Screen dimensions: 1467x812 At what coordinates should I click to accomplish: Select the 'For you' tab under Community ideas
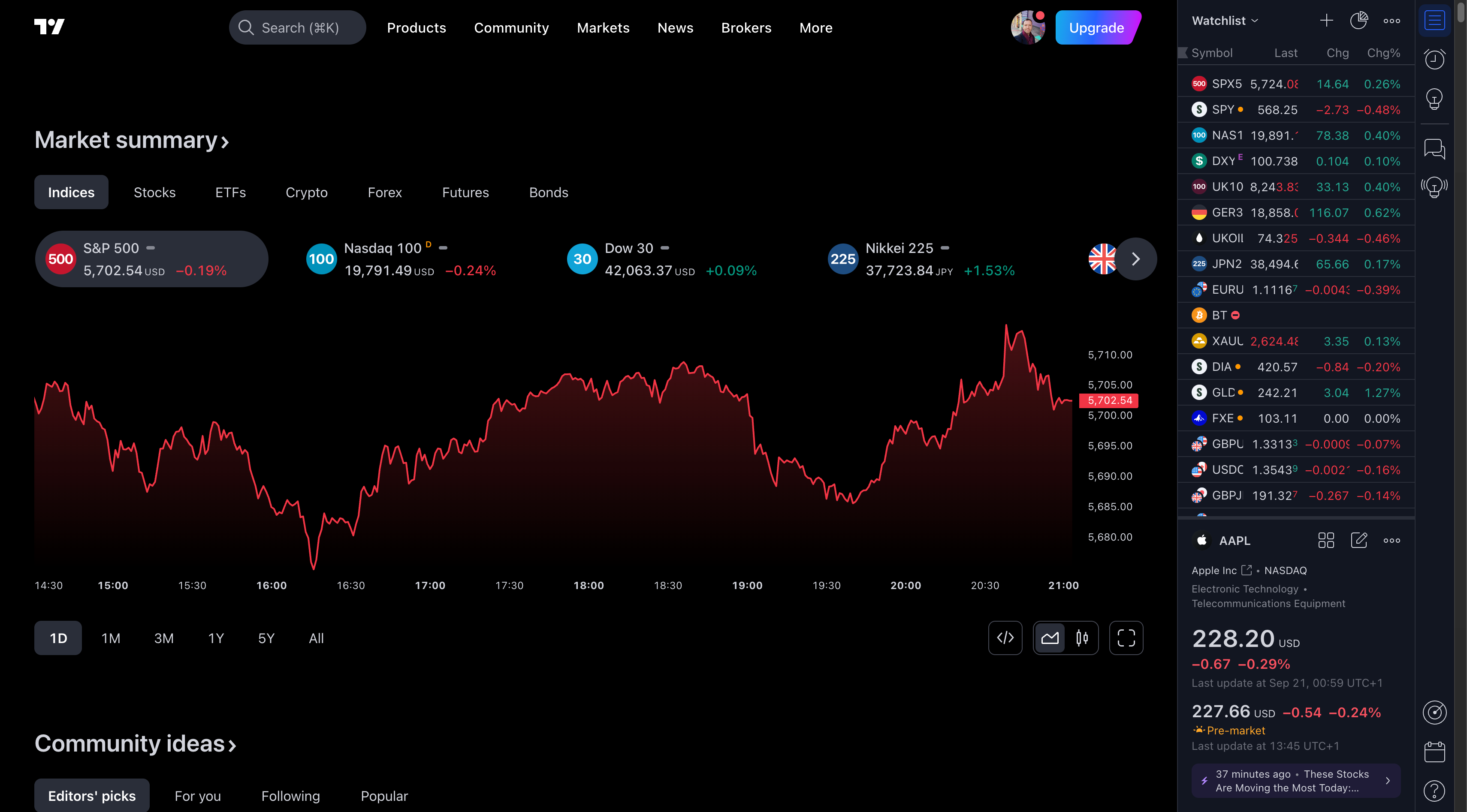coord(198,796)
